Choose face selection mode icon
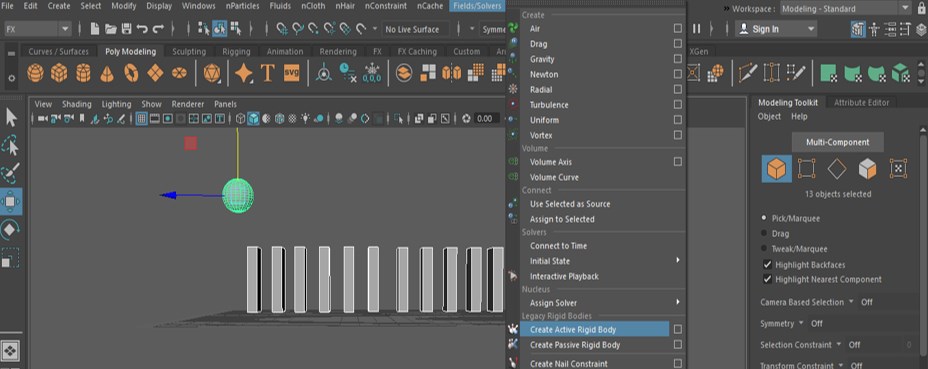The width and height of the screenshot is (928, 369). click(x=867, y=169)
